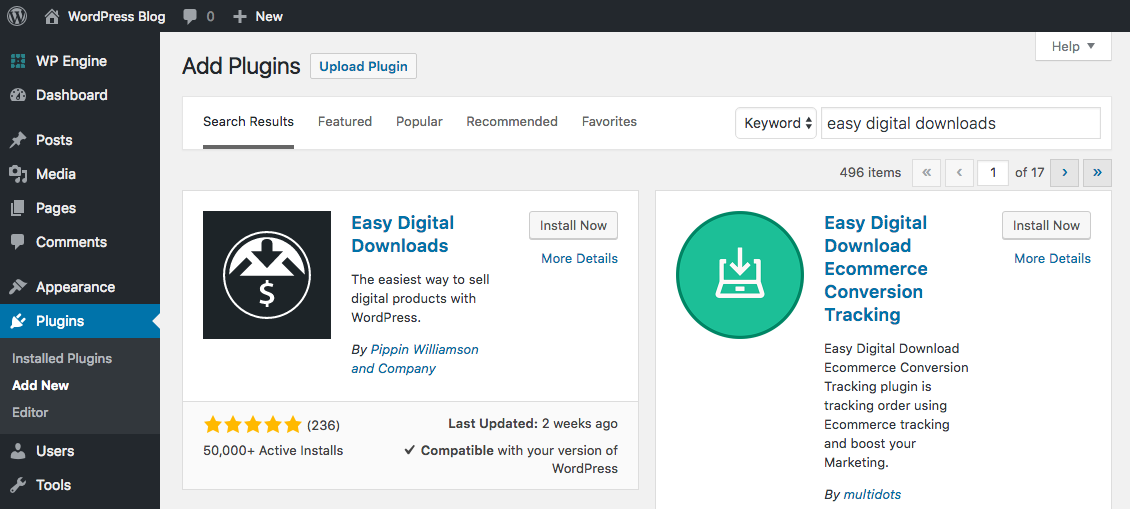The width and height of the screenshot is (1130, 509).
Task: Click the Users person icon
Action: (18, 451)
